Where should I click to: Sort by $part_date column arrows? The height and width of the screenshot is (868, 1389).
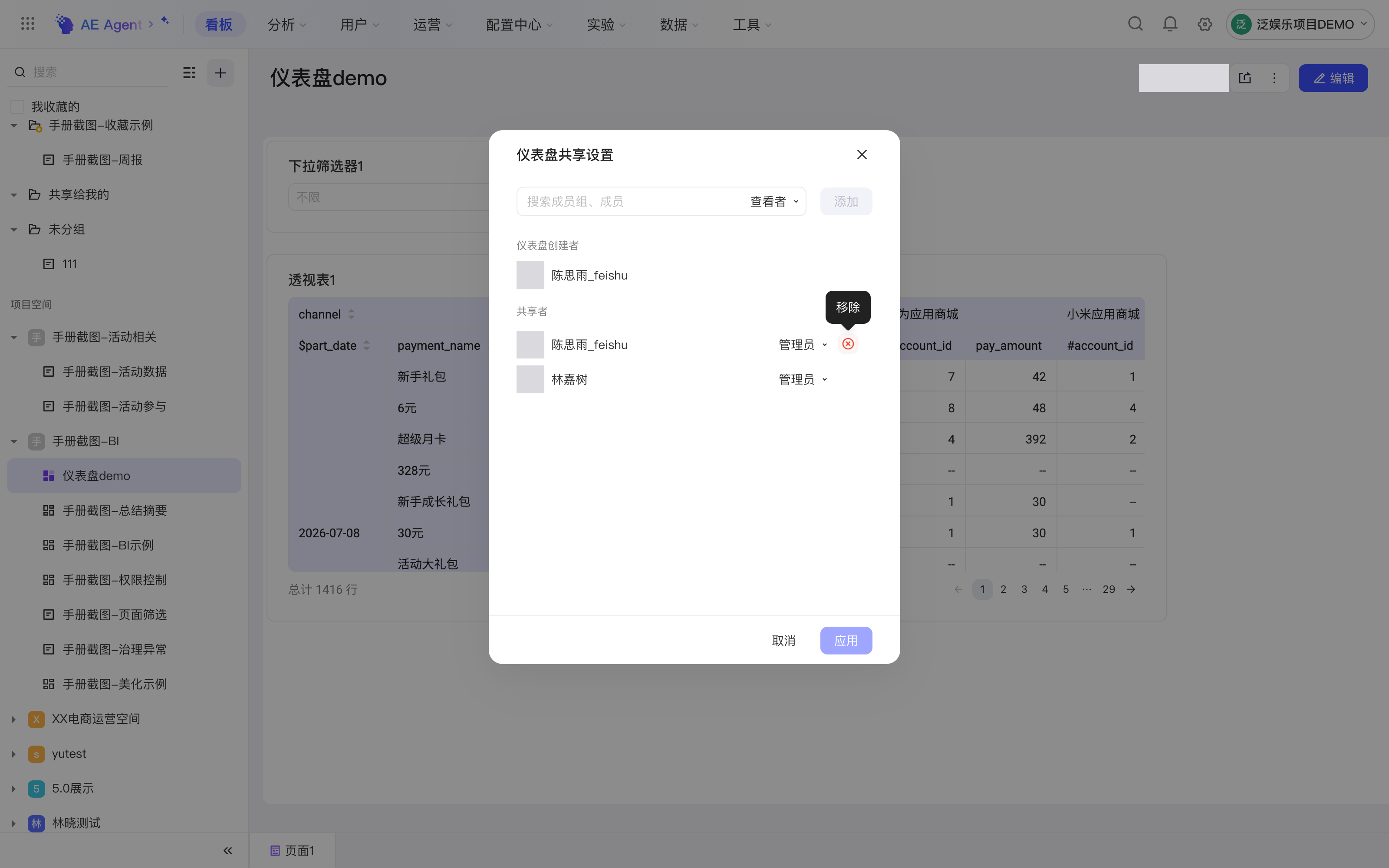pos(366,345)
